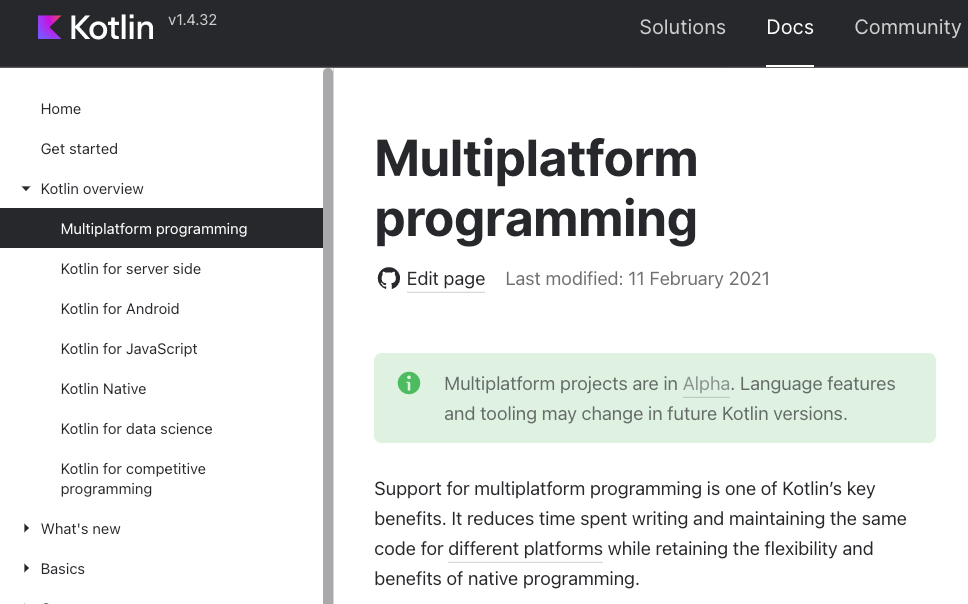Viewport: 968px width, 604px height.
Task: Open Kotlin for data science page
Action: tap(136, 429)
